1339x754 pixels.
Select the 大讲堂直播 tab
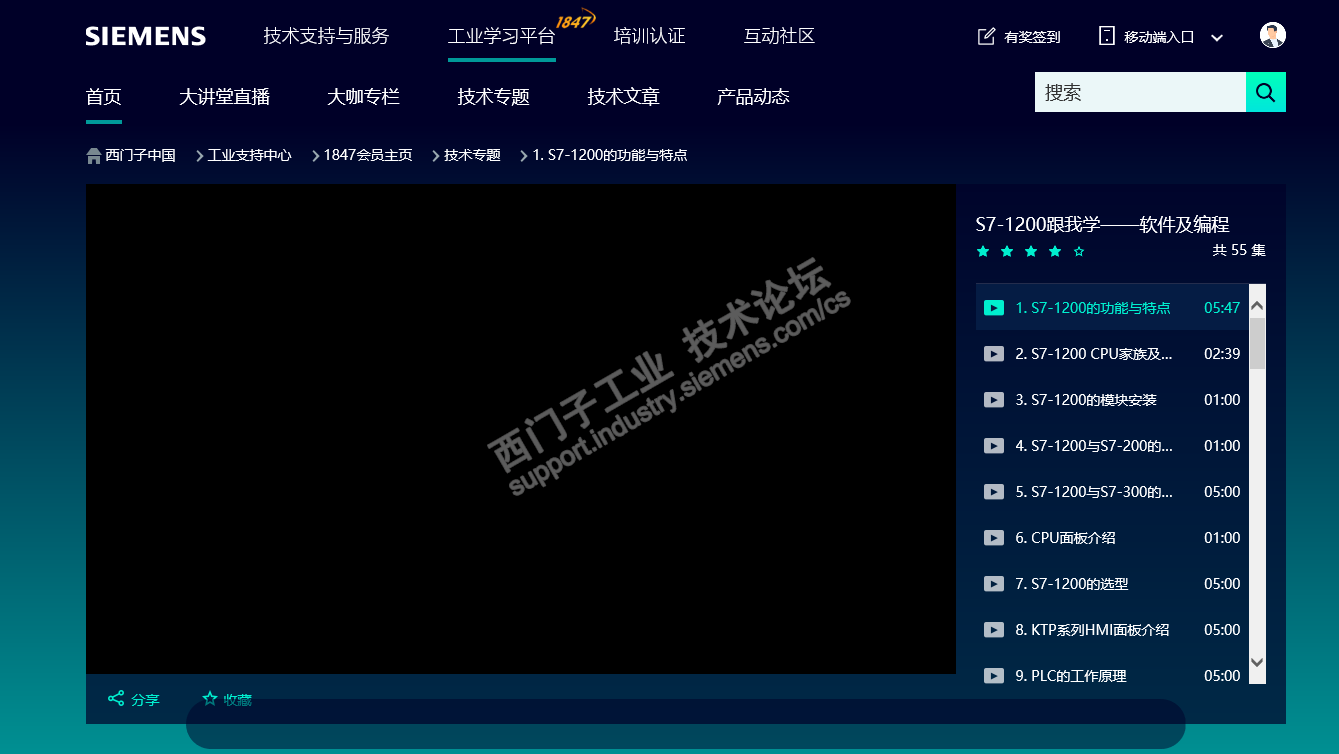point(225,97)
